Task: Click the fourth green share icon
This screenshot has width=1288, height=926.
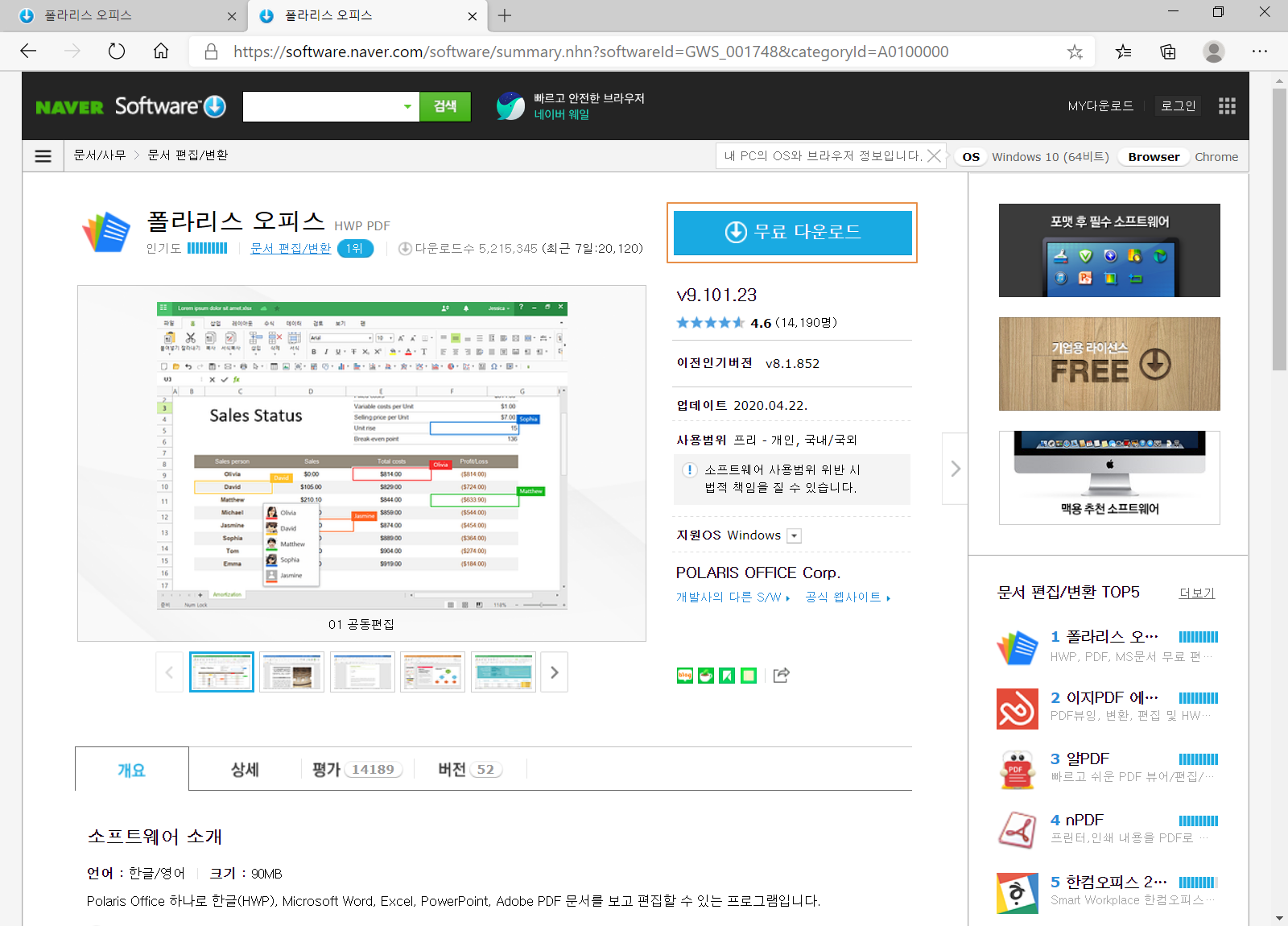Action: tap(749, 676)
